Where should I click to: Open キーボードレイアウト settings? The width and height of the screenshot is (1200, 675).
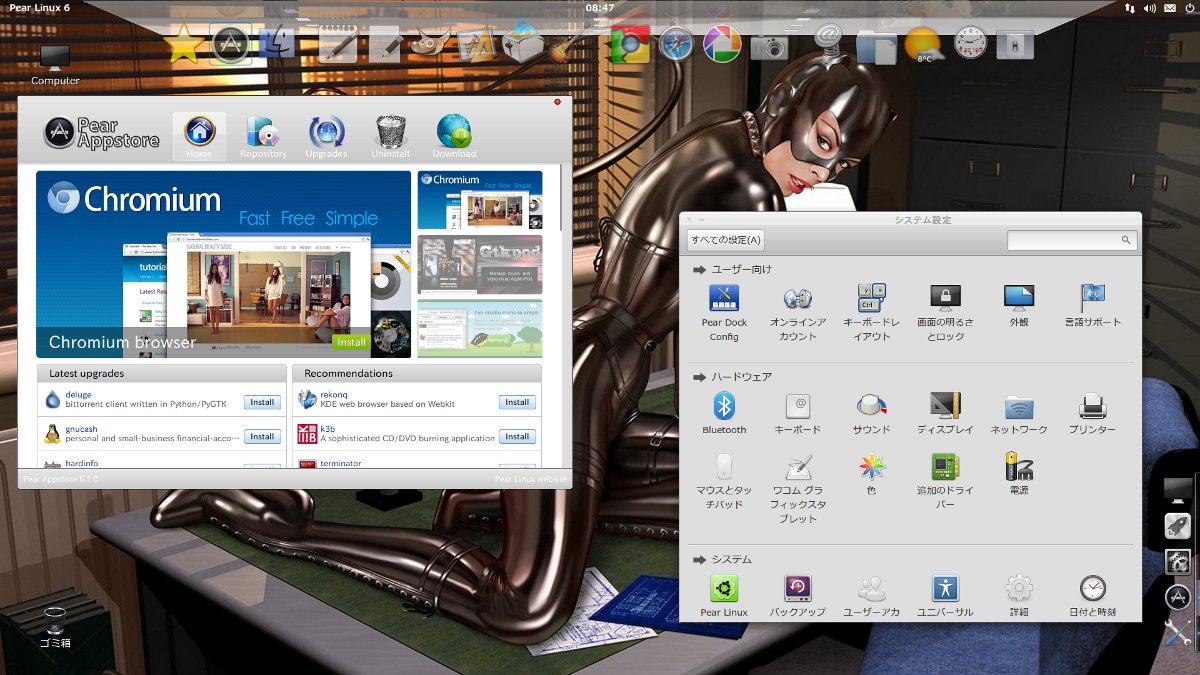click(x=871, y=312)
